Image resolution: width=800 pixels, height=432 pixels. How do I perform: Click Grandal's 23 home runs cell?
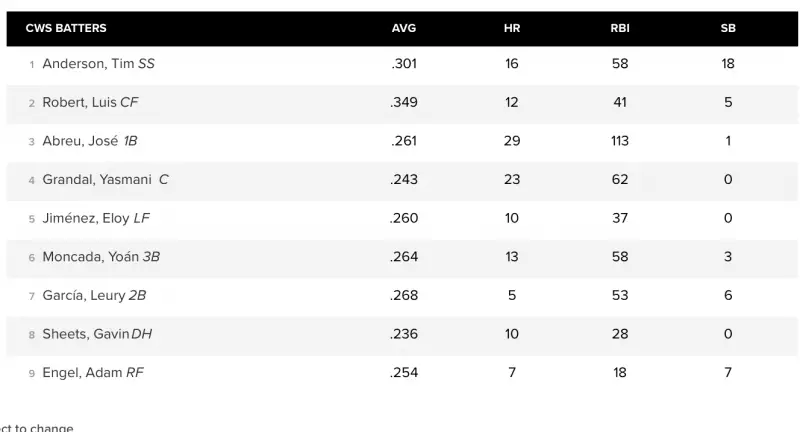(x=512, y=180)
